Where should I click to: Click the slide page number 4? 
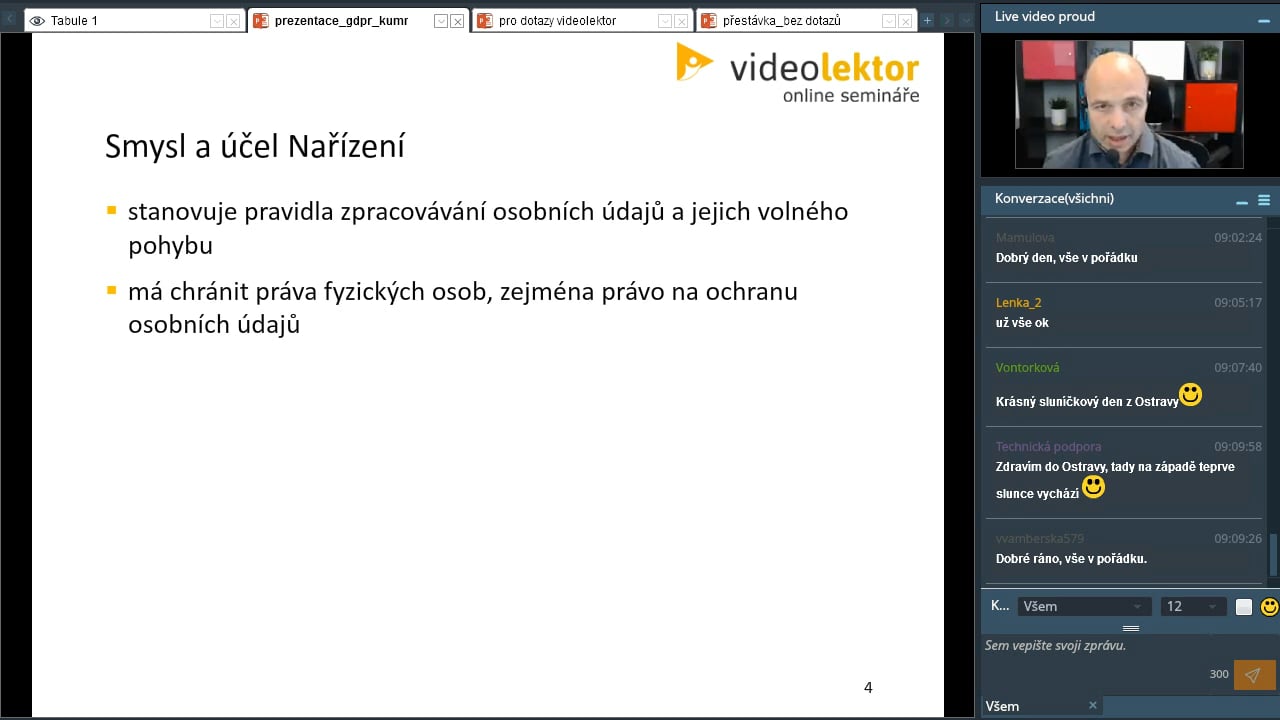(868, 688)
